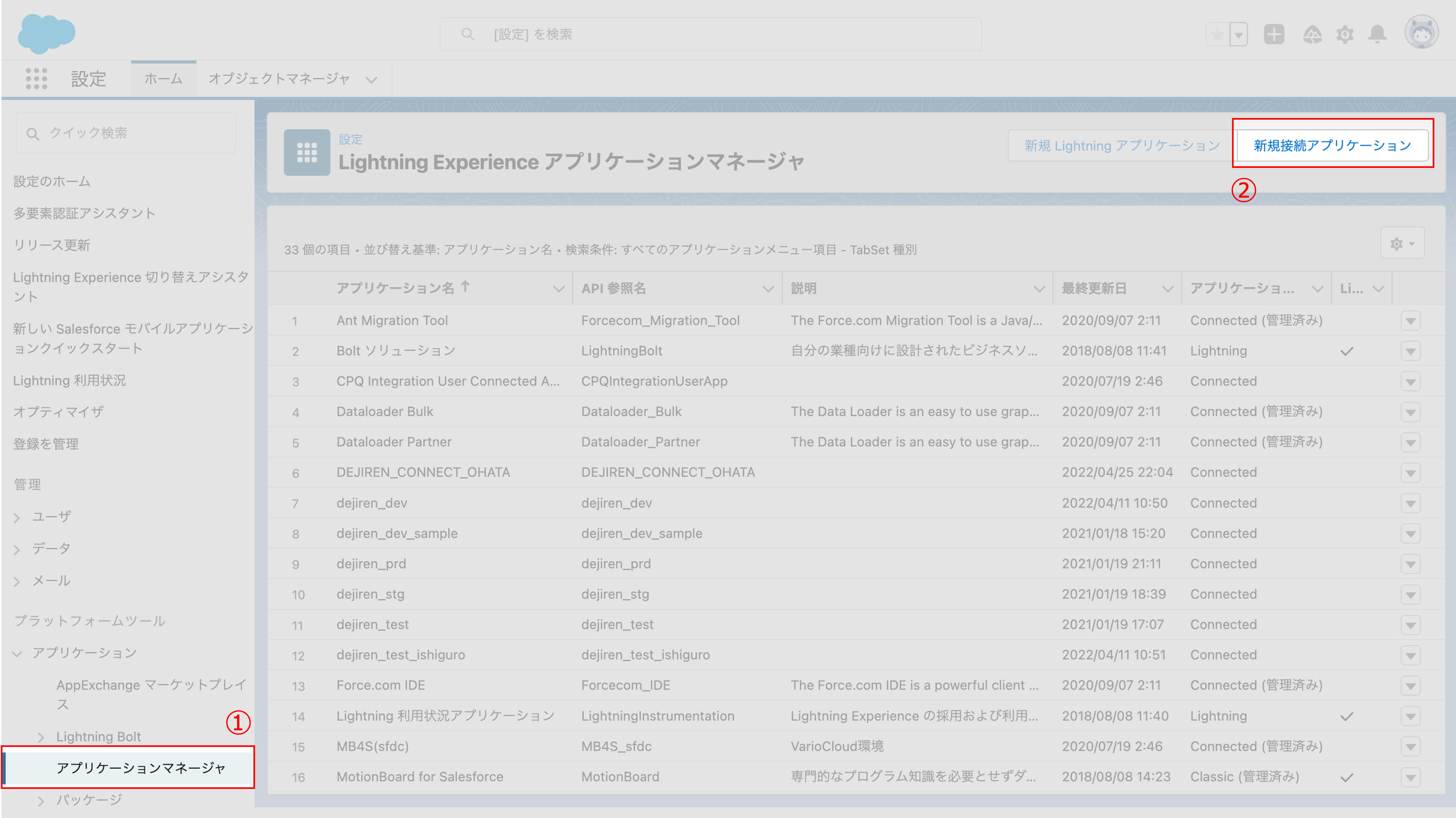Image resolution: width=1456 pixels, height=818 pixels.
Task: Click 新規 Lightning アプリケーション button
Action: click(1122, 146)
